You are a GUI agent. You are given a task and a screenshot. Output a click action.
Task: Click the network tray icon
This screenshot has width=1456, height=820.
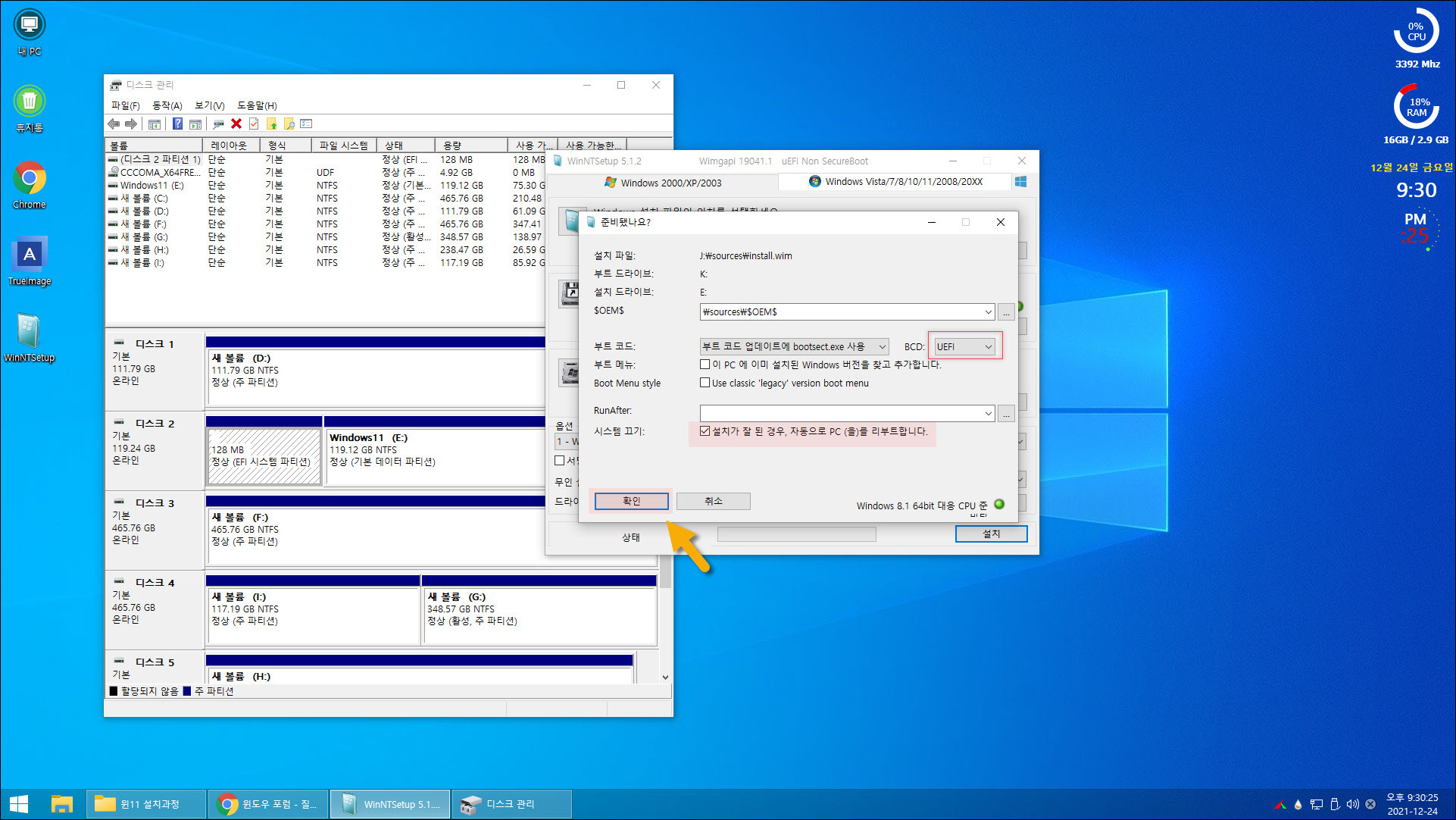(1317, 804)
